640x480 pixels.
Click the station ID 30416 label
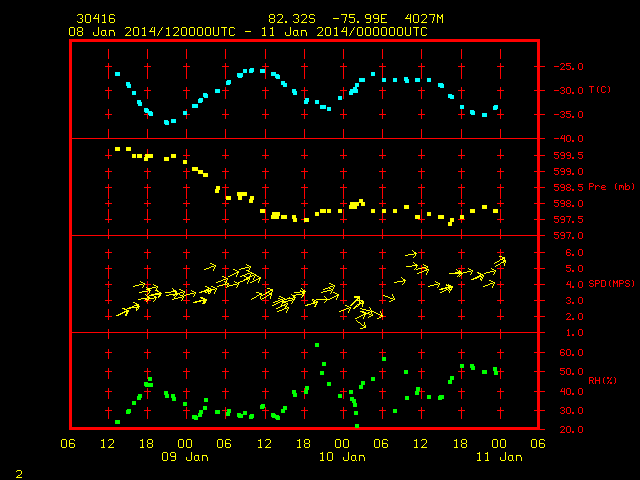point(96,19)
